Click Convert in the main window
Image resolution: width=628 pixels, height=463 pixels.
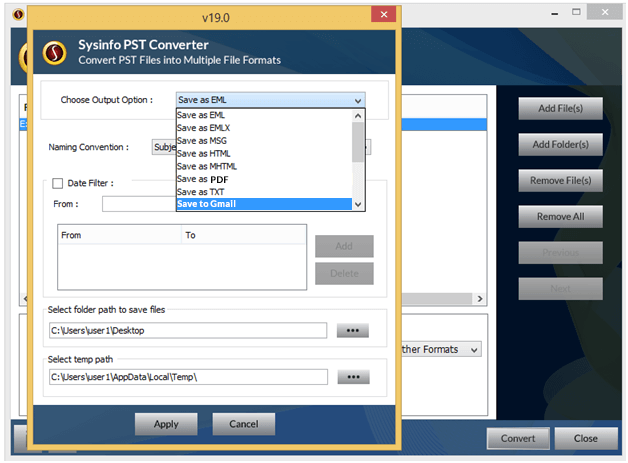[518, 439]
